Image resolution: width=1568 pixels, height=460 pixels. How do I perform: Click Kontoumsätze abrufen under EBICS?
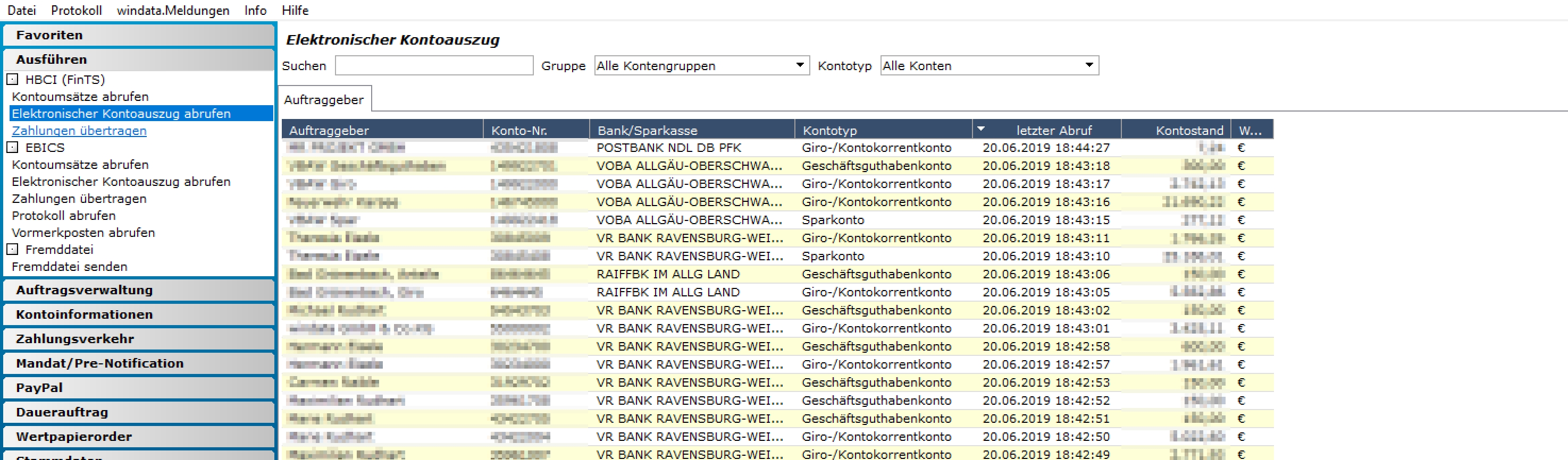(x=80, y=165)
